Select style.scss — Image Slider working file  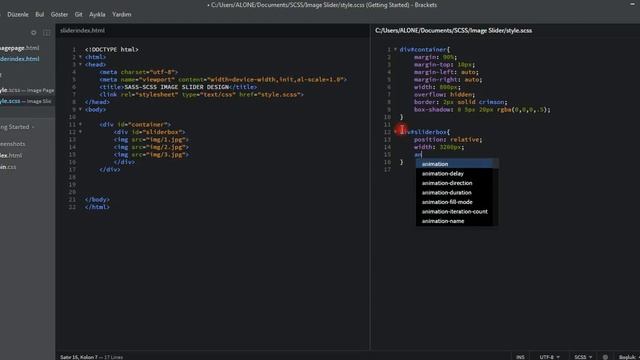click(x=26, y=101)
